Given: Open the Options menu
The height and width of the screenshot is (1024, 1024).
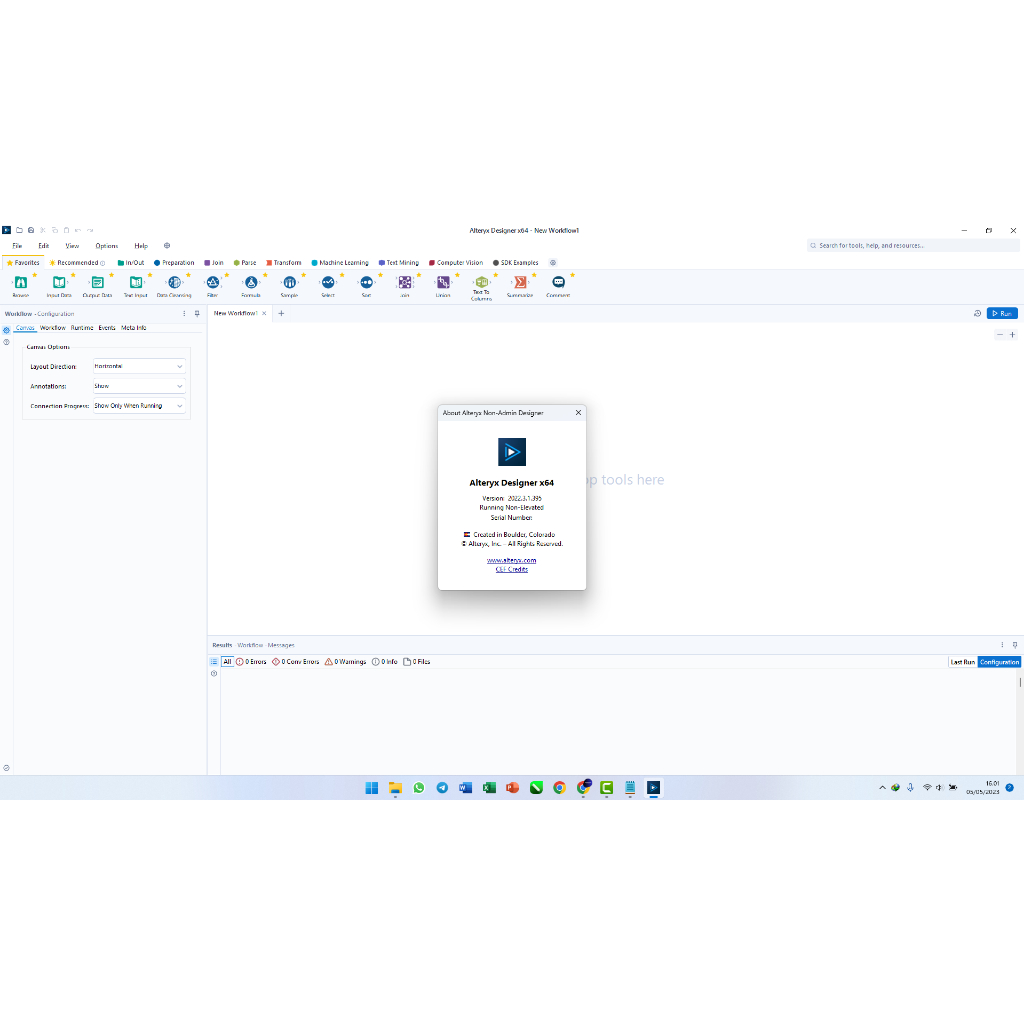Looking at the screenshot, I should click(x=107, y=246).
